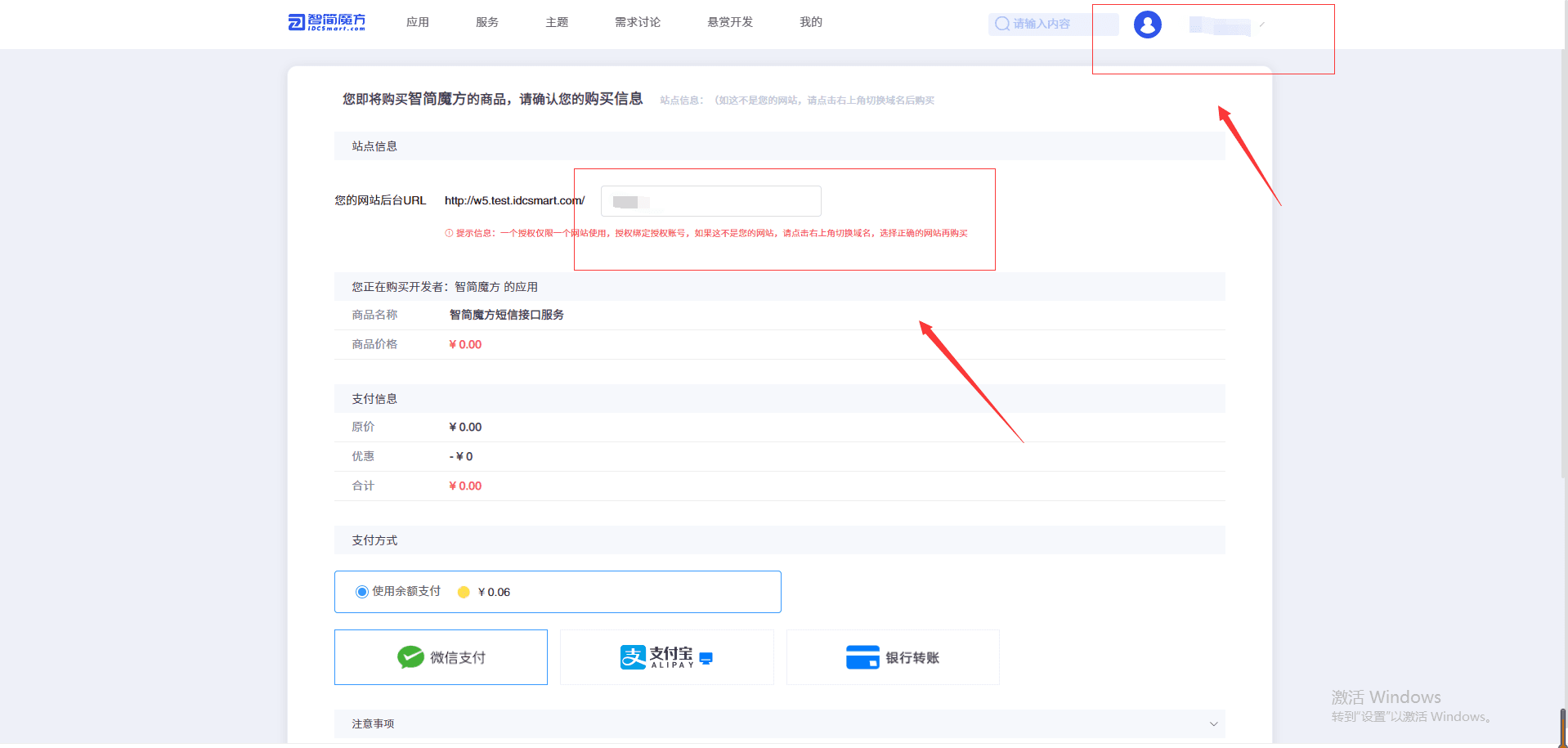Image resolution: width=1568 pixels, height=748 pixels.
Task: Click the balance pay box showing ￥0.06
Action: tap(558, 592)
